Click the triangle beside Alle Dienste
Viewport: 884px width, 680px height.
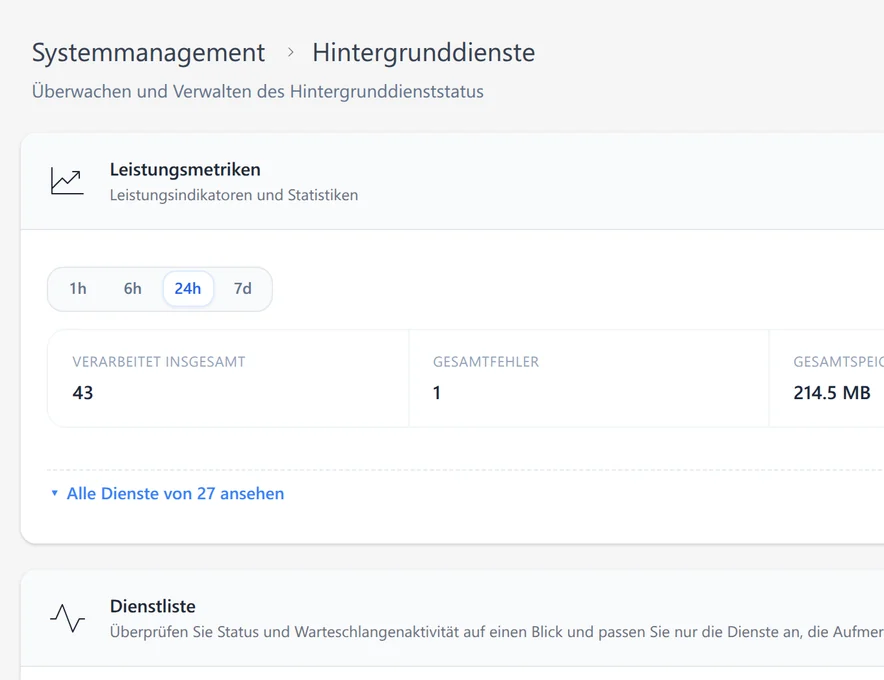pos(55,493)
